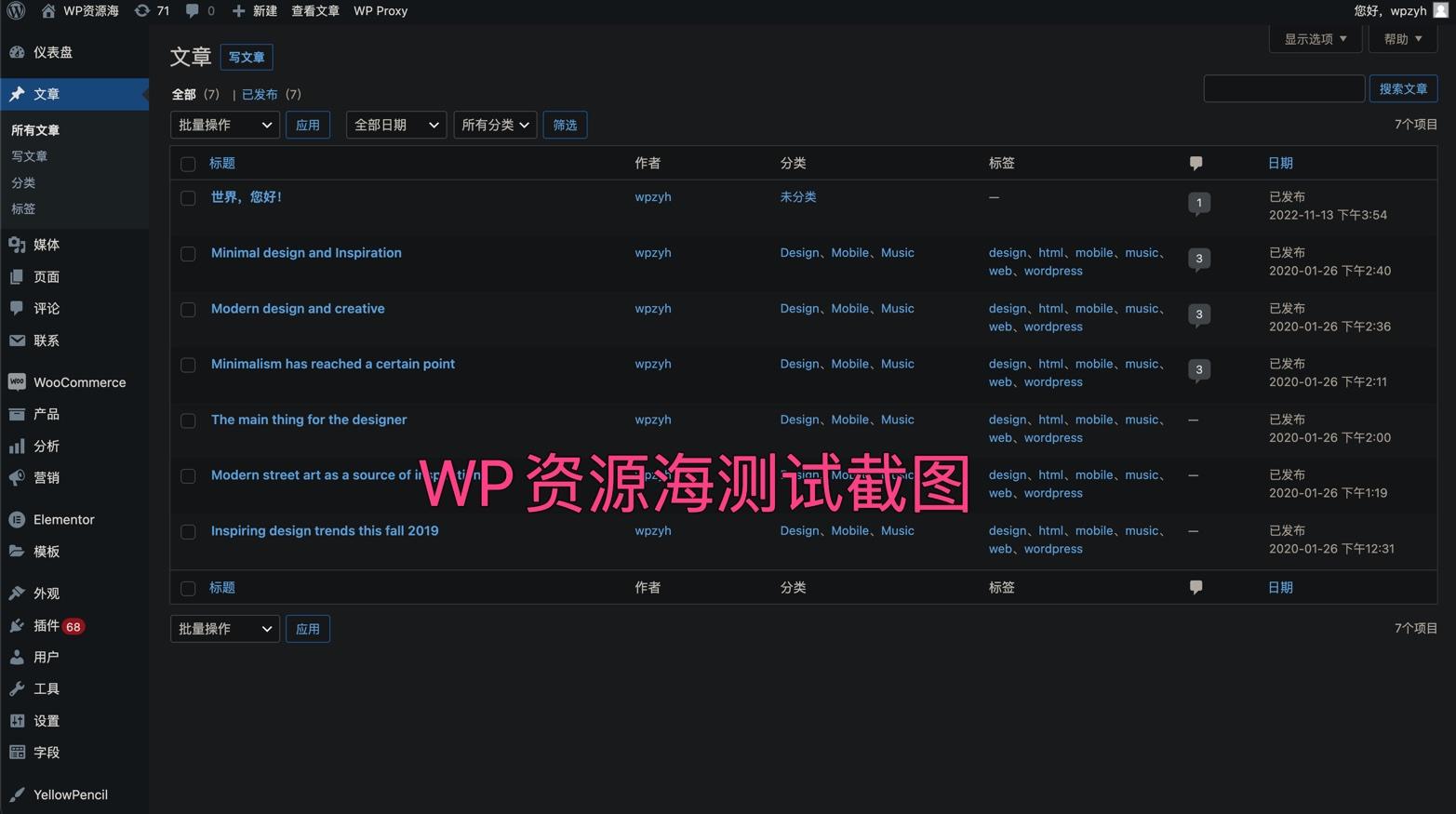Click the 营销 megaphone icon

[17, 477]
